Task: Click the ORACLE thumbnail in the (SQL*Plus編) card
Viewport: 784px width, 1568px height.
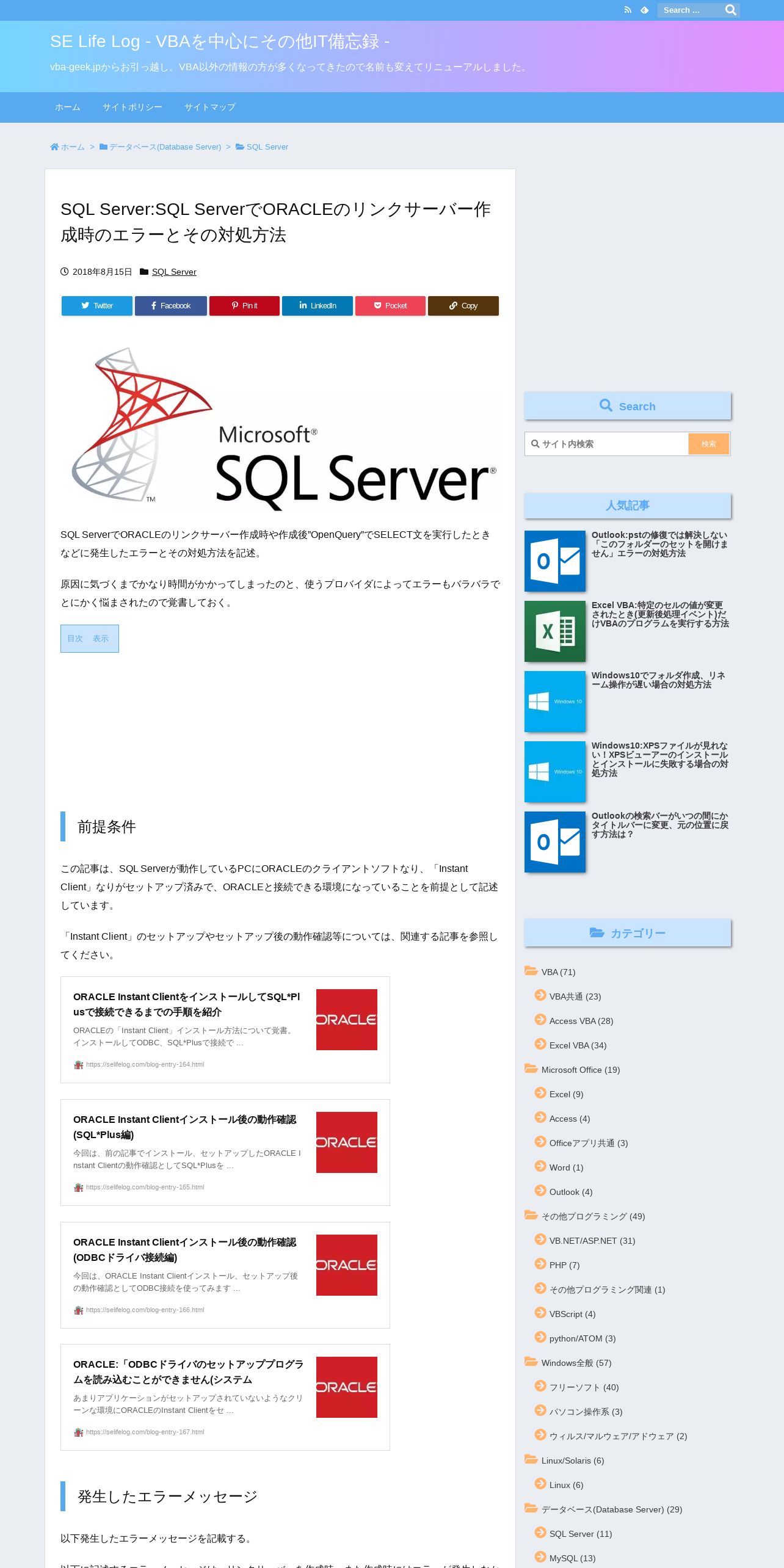Action: coord(347,1142)
